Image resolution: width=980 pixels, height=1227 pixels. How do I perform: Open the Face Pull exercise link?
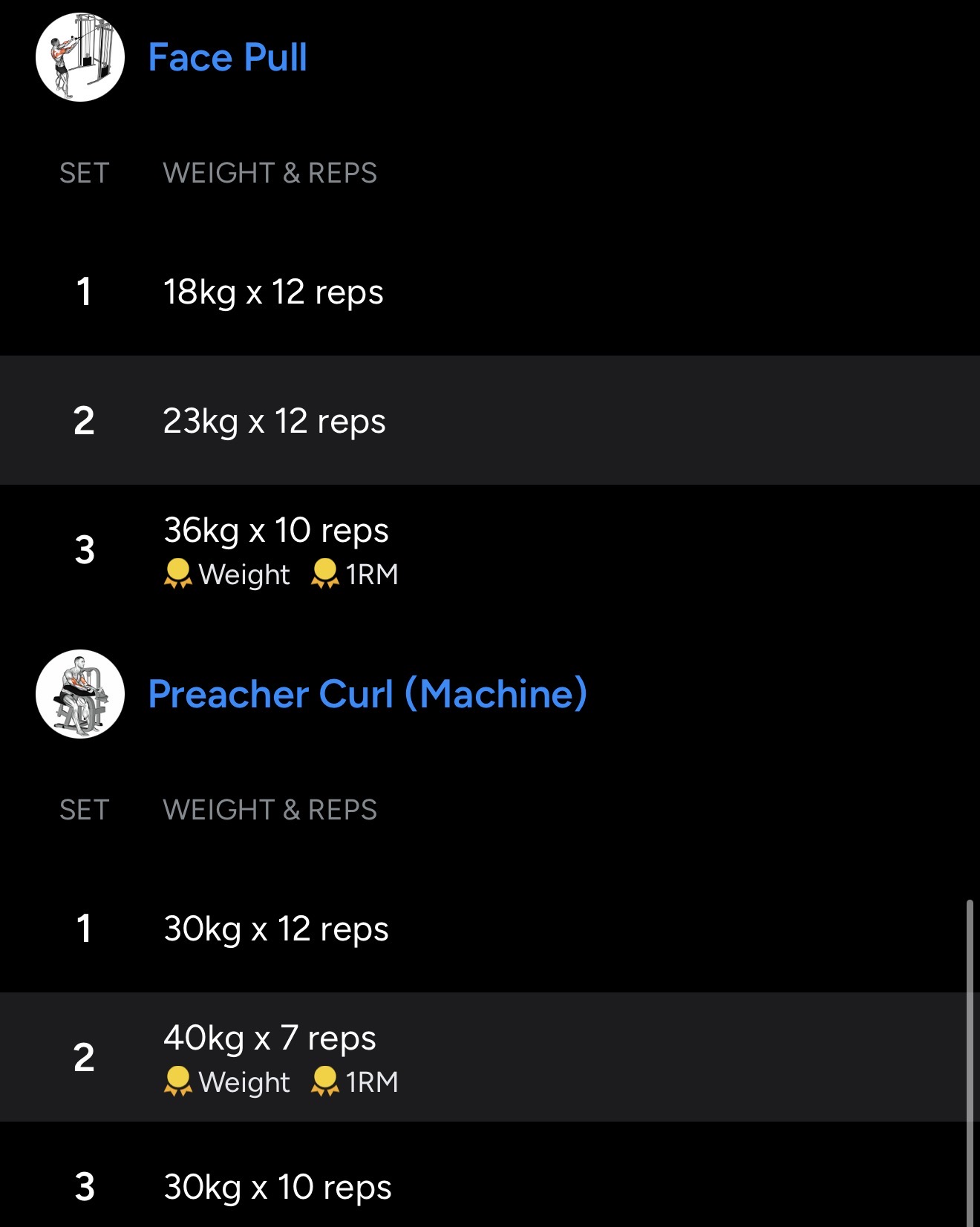[x=227, y=57]
